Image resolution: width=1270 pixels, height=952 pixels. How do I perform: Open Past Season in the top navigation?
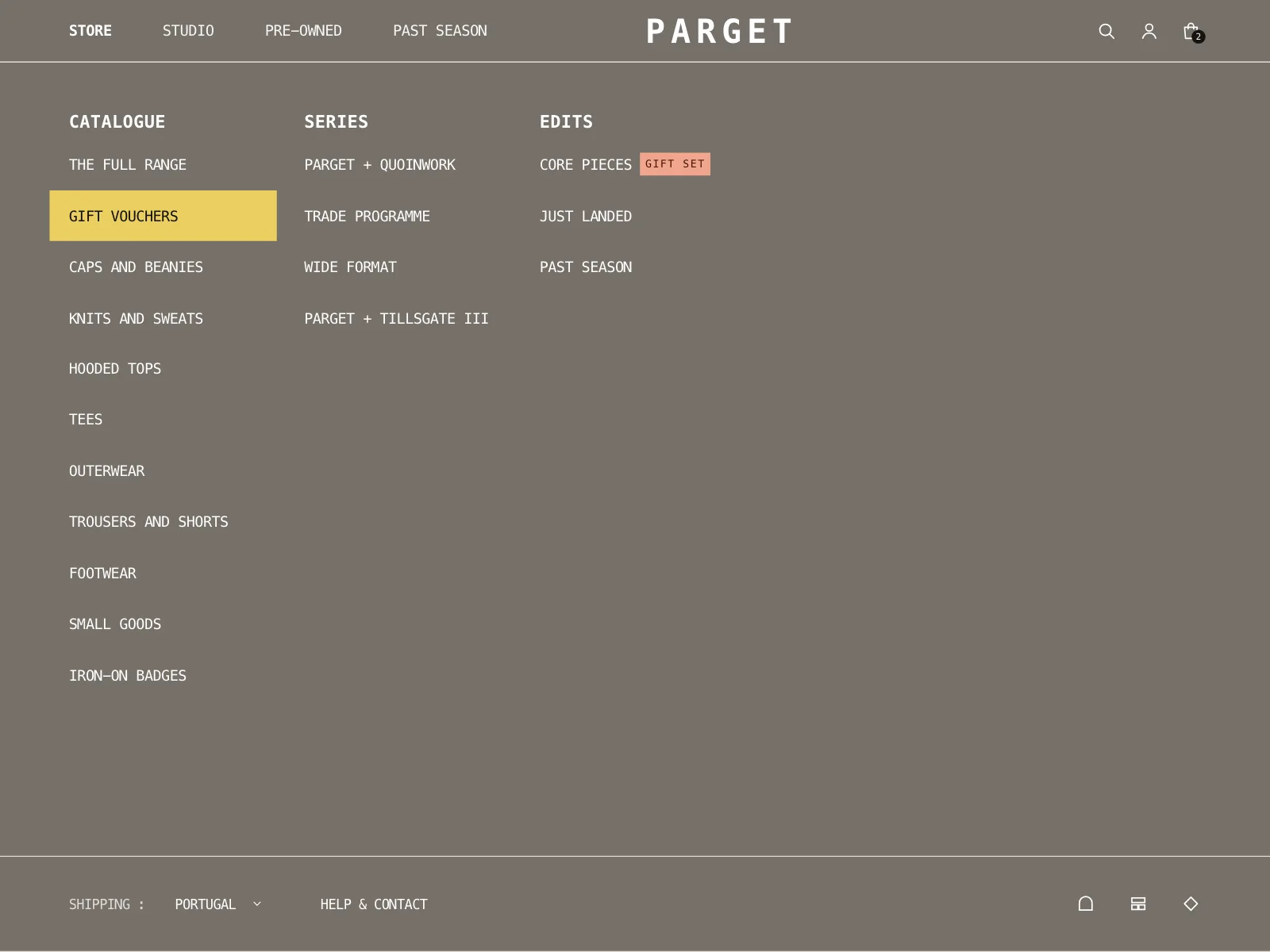tap(440, 31)
